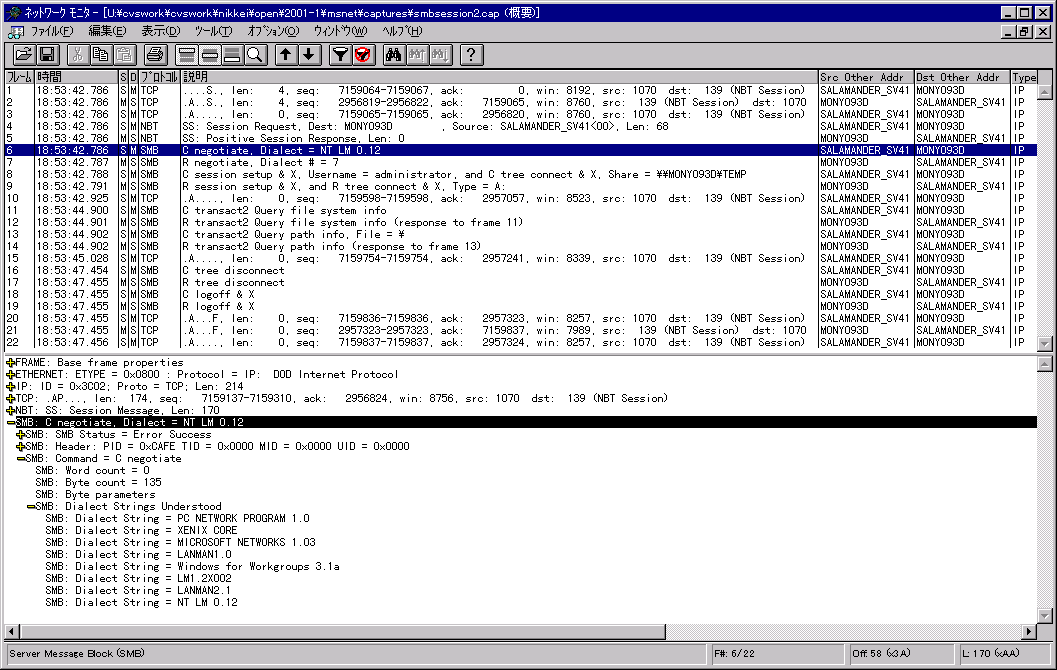Image resolution: width=1057 pixels, height=670 pixels.
Task: Go to previous frame with up arrow
Action: tap(286, 55)
